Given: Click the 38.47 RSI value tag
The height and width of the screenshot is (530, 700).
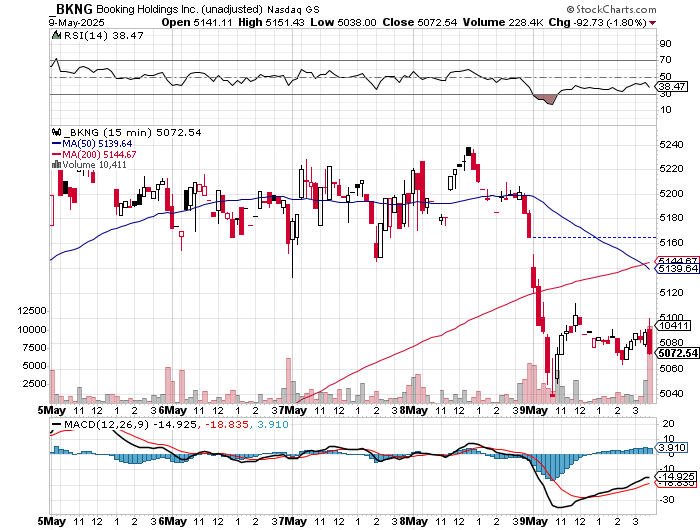Looking at the screenshot, I should tap(670, 87).
